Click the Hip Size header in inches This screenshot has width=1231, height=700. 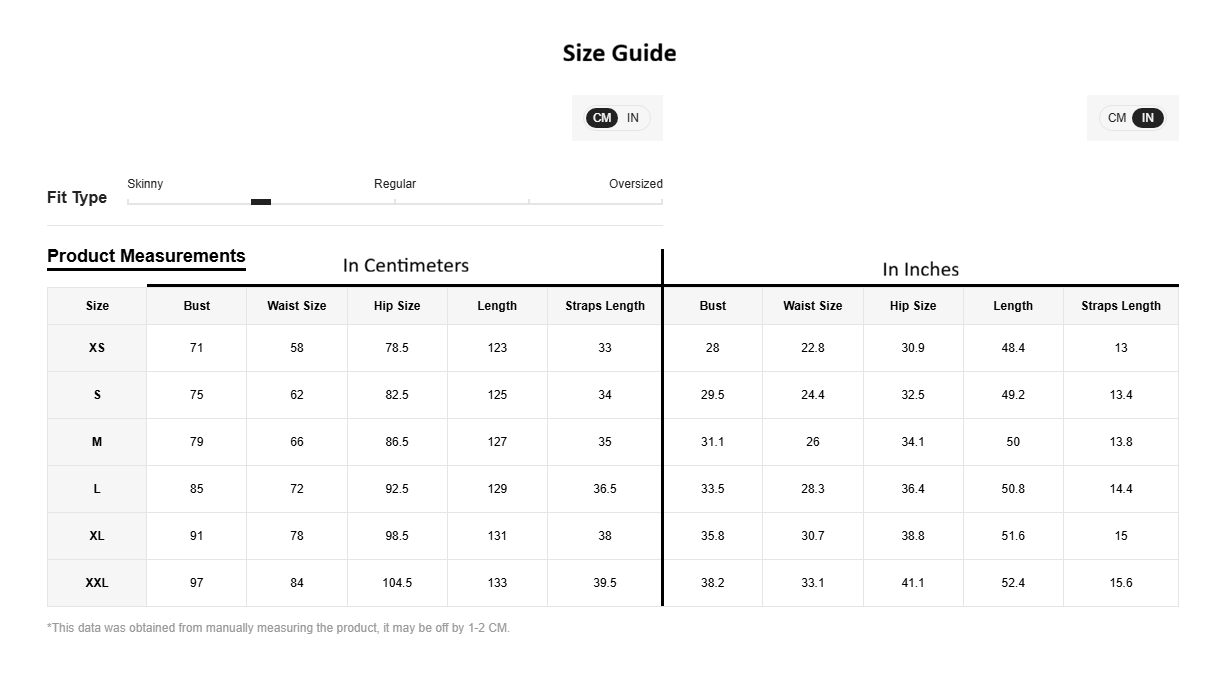913,306
